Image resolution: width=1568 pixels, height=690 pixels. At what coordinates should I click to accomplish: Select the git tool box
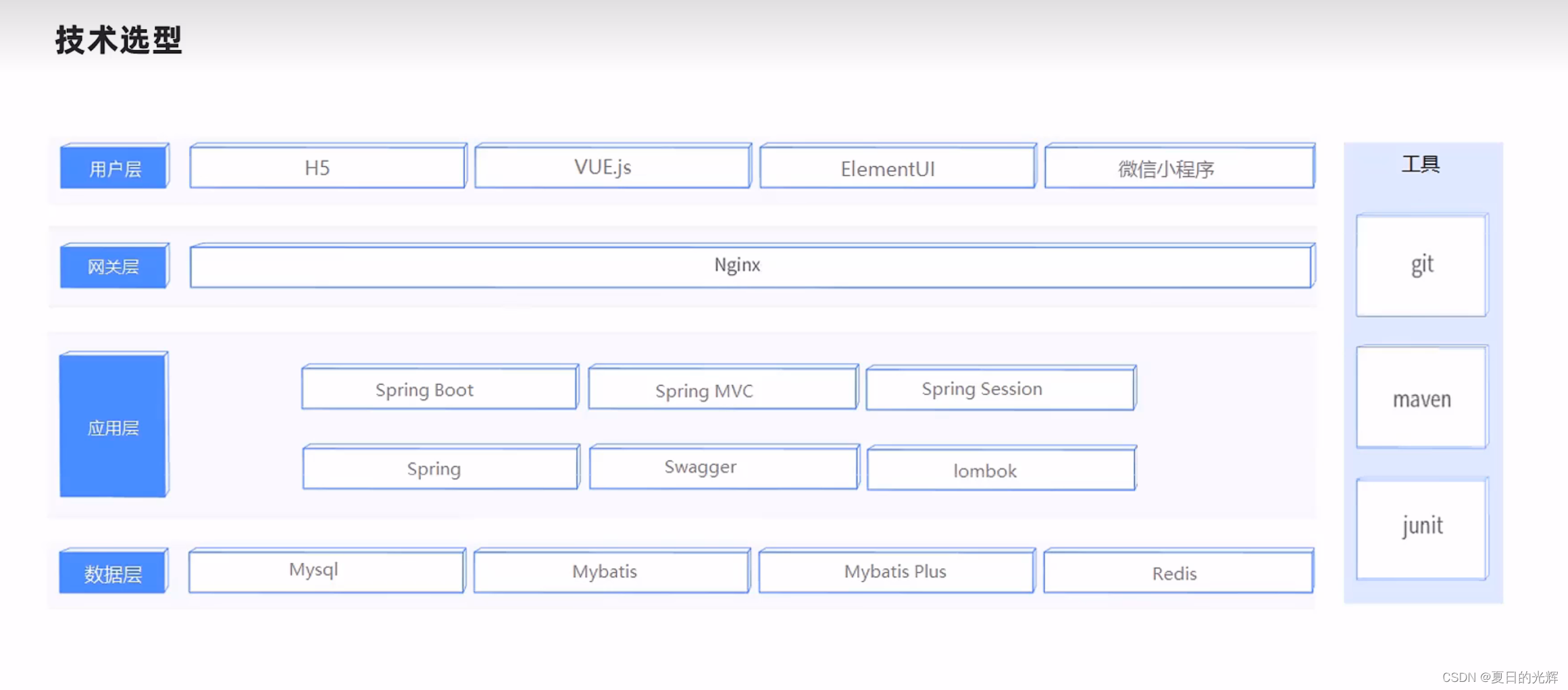(x=1422, y=265)
